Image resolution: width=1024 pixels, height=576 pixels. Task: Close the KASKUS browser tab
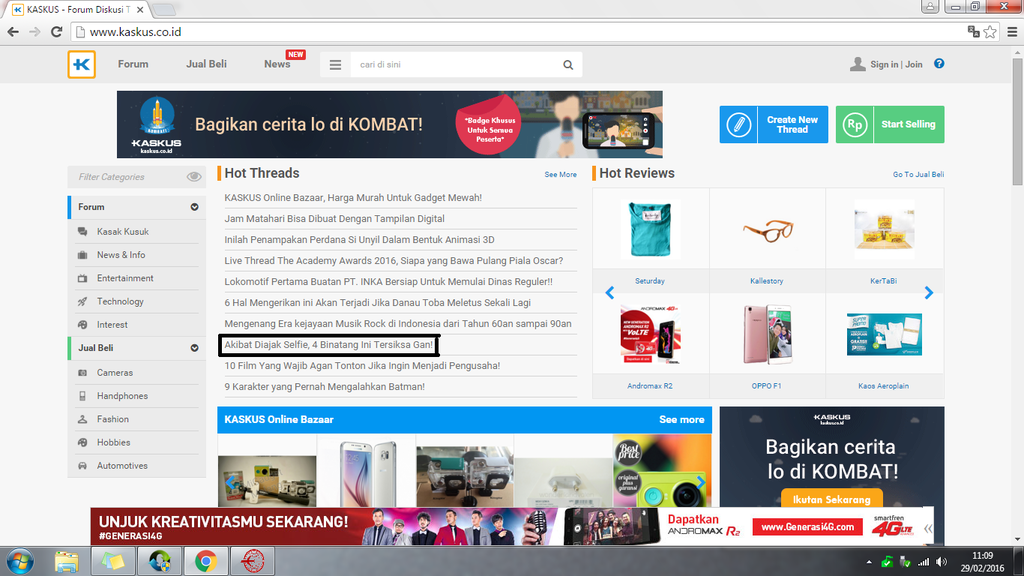coord(140,10)
